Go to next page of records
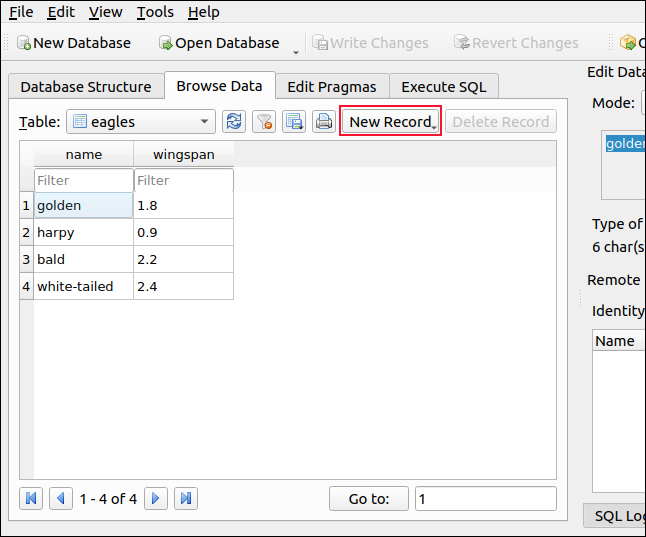 [155, 498]
